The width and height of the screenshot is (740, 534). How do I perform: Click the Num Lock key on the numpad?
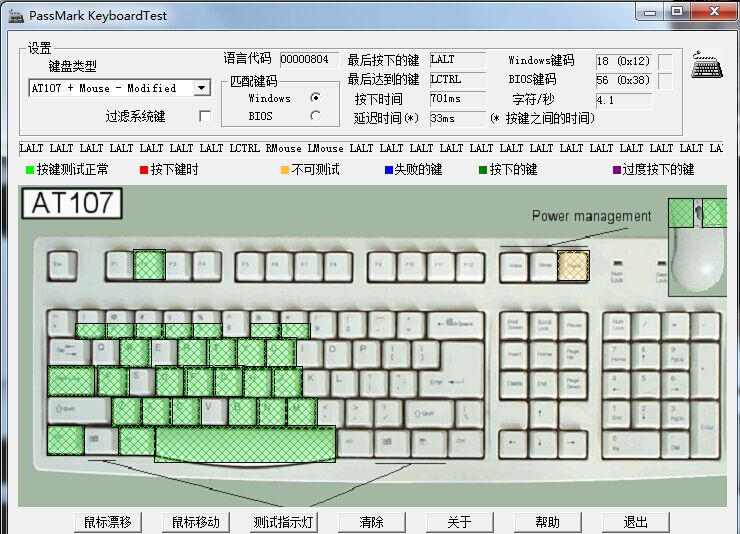coord(617,325)
